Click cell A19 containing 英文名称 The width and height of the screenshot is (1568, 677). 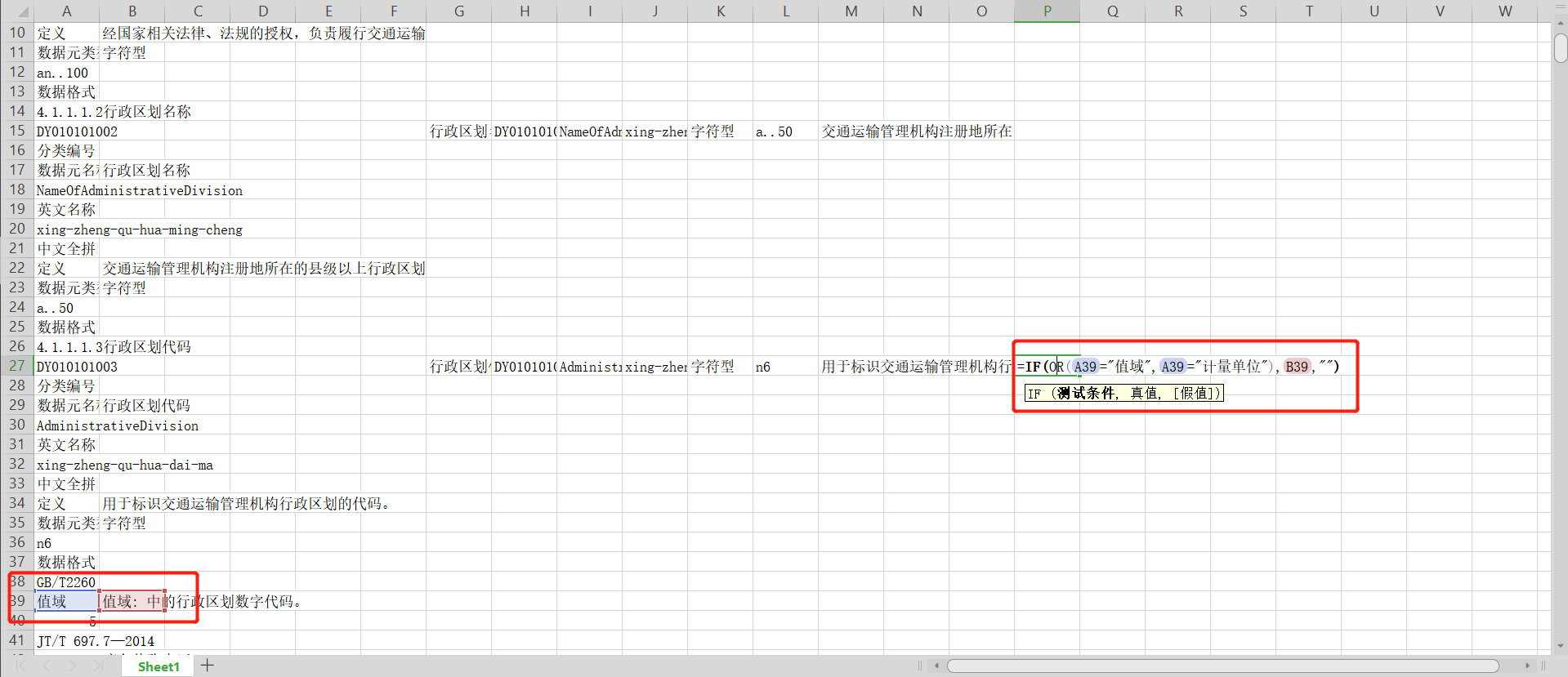pyautogui.click(x=66, y=209)
